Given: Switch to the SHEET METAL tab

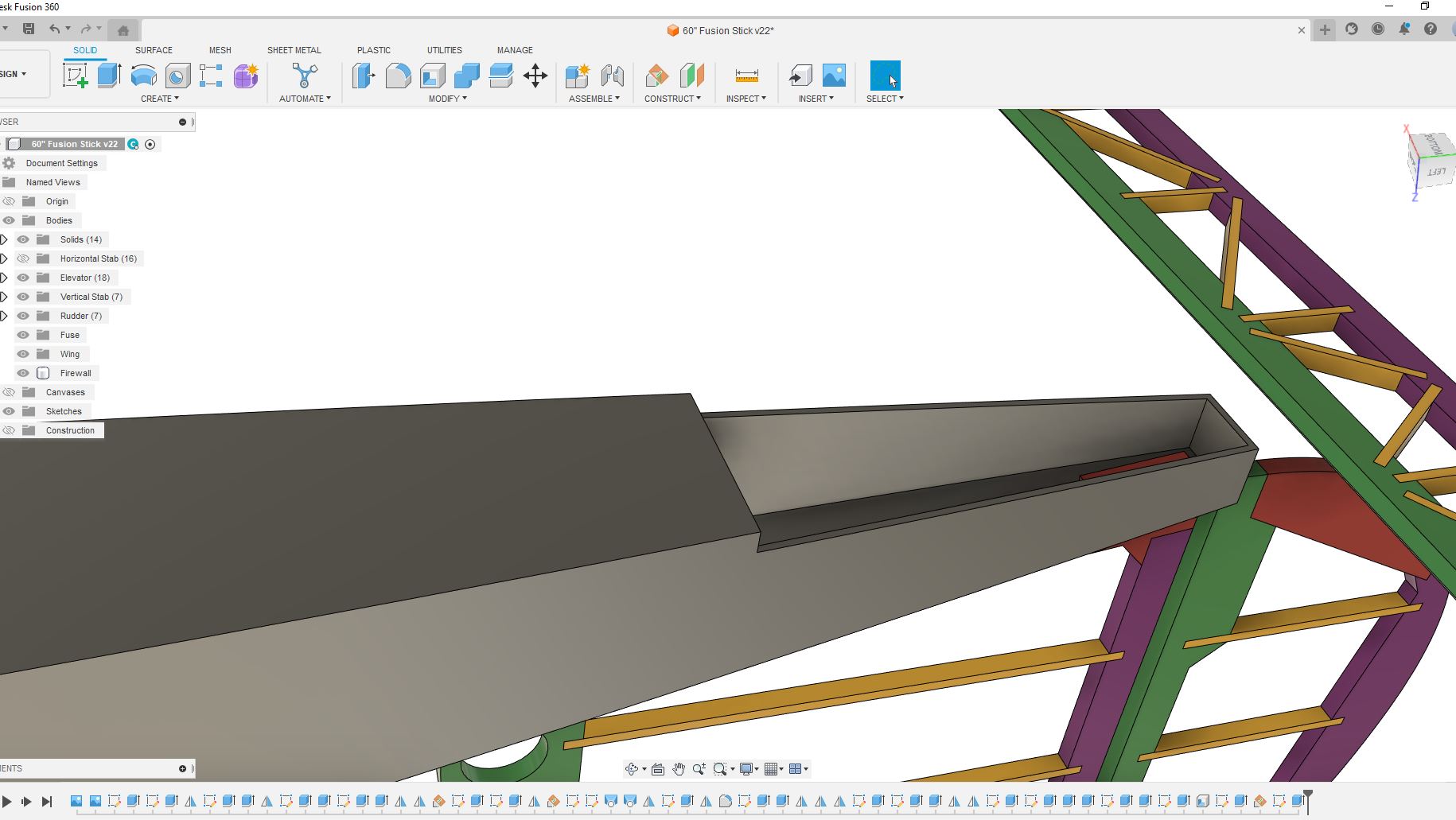Looking at the screenshot, I should [294, 50].
